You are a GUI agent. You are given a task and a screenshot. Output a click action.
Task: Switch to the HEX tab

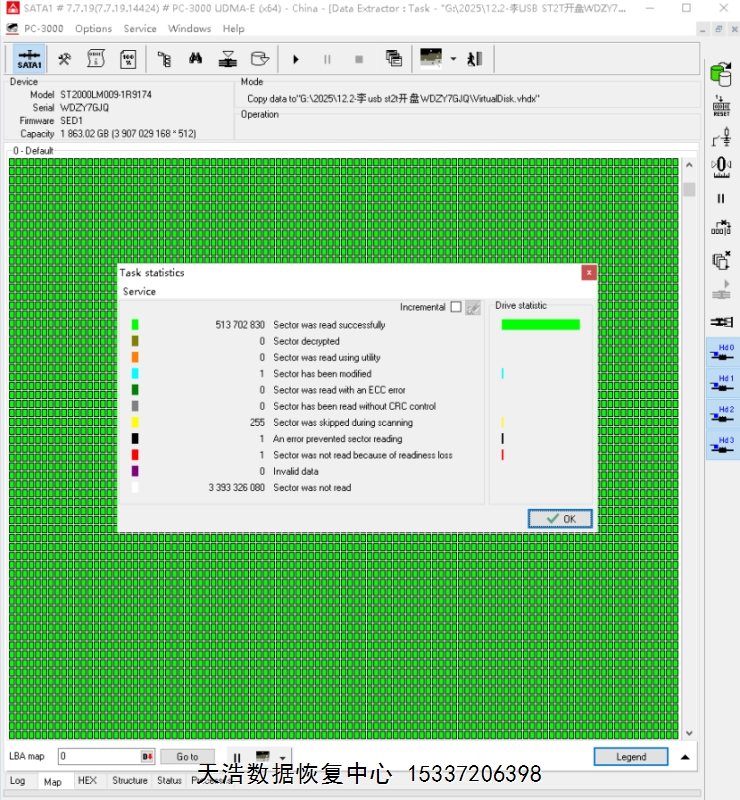pos(87,781)
